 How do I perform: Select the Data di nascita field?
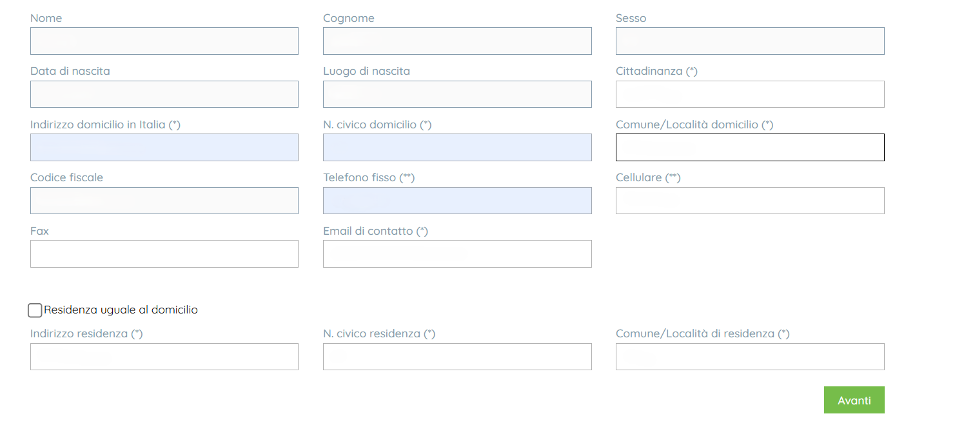point(164,94)
